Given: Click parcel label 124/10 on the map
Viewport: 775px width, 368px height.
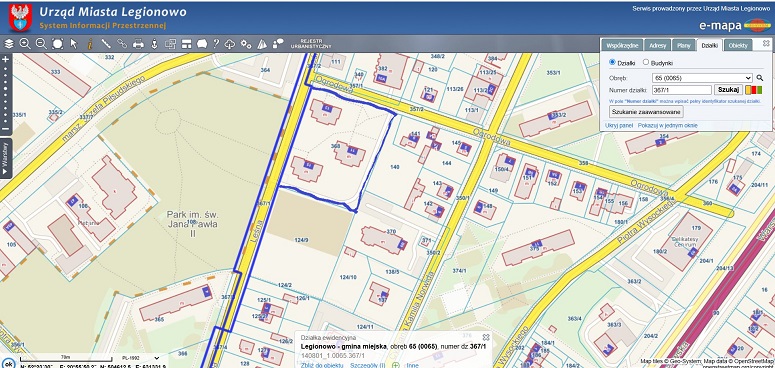Looking at the screenshot, I should pos(348,277).
